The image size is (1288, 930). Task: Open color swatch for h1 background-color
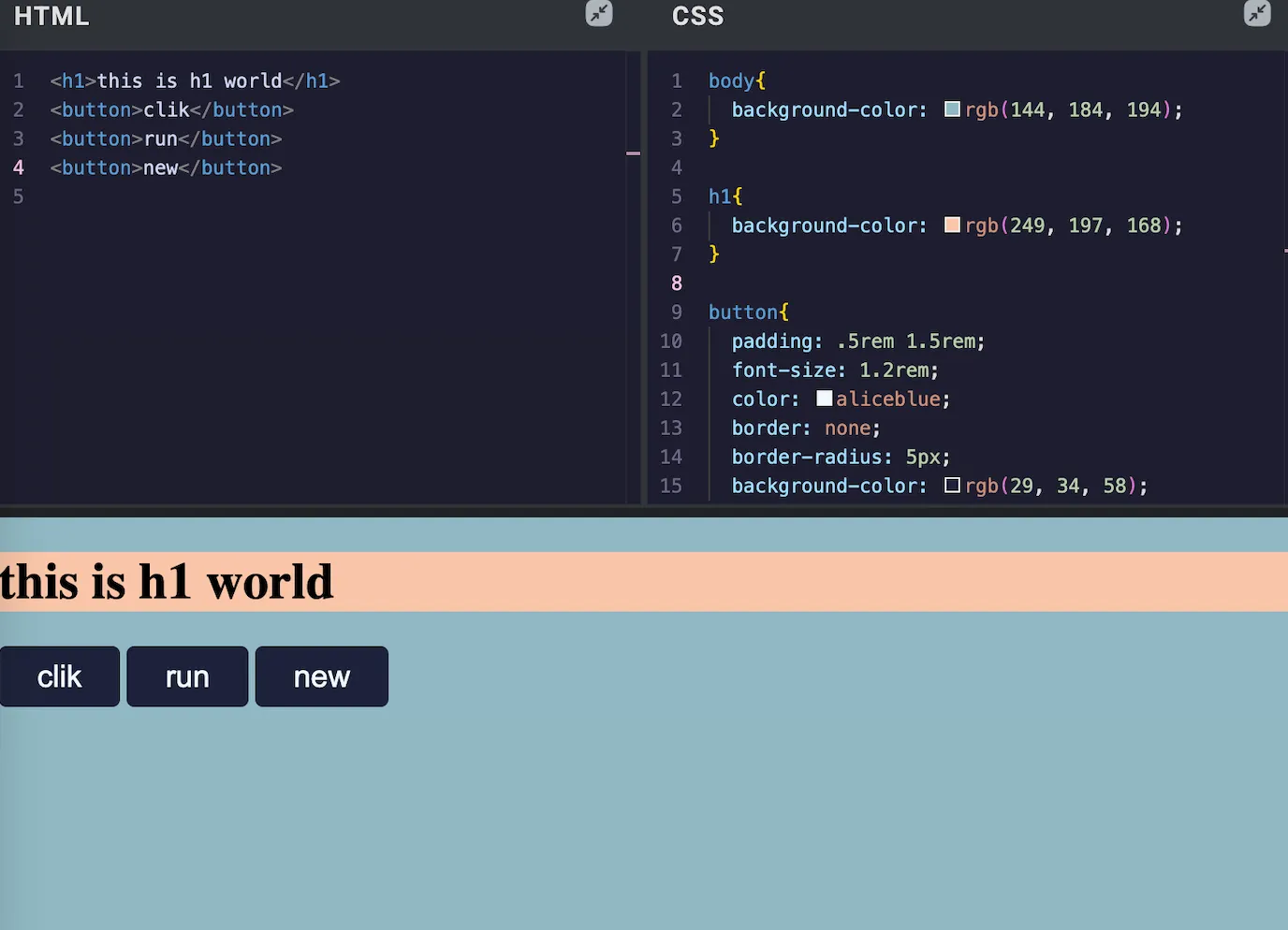[x=952, y=225]
